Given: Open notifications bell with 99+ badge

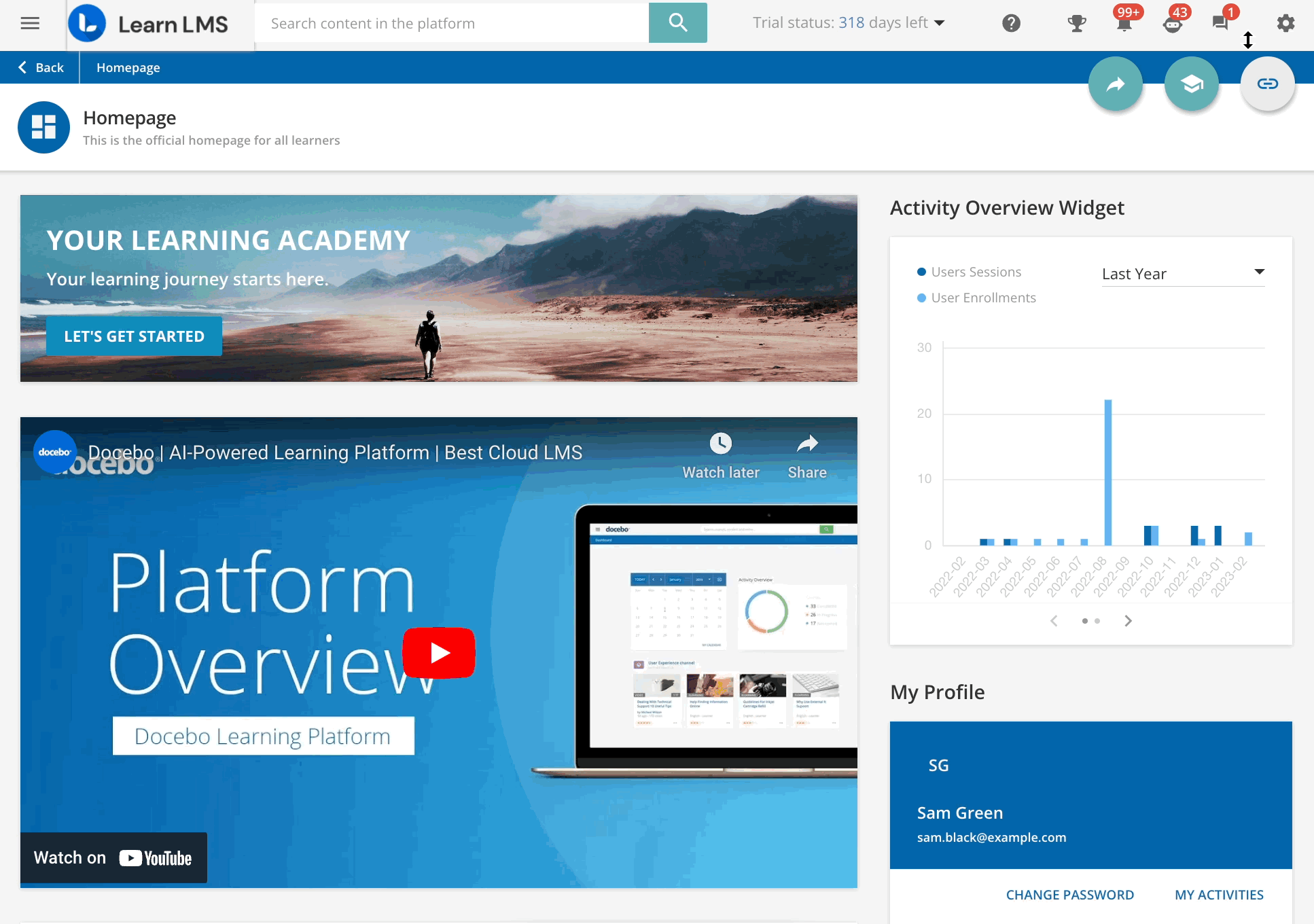Looking at the screenshot, I should point(1124,24).
